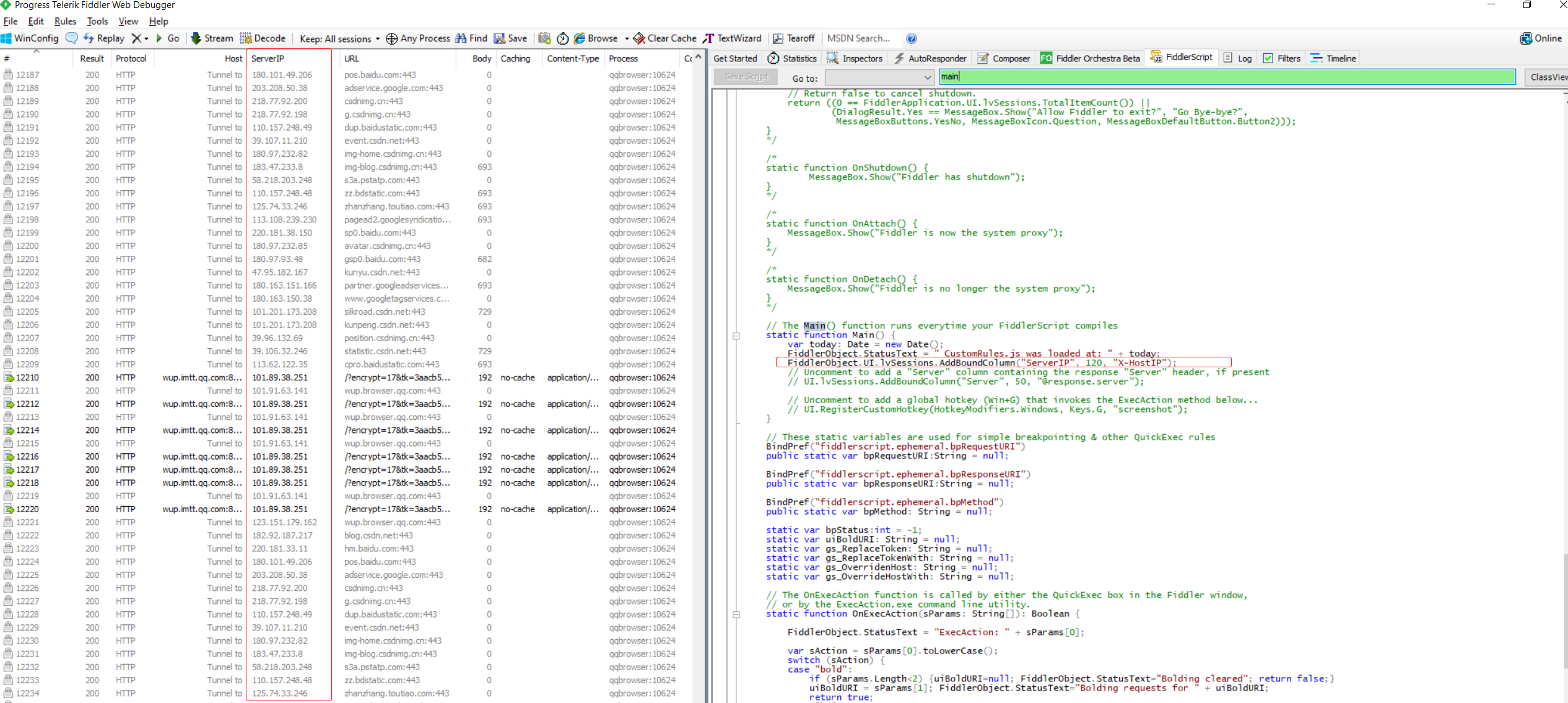Sort sessions by Protocol column header
Image resolution: width=1568 pixels, height=703 pixels.
131,58
